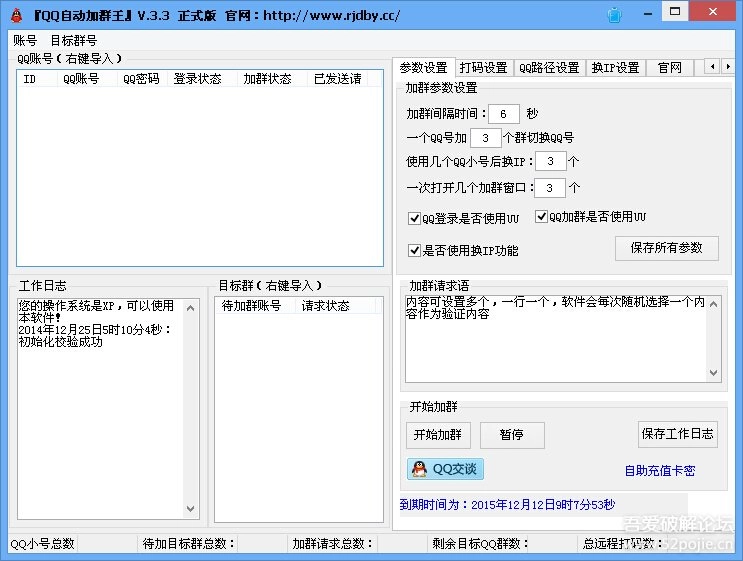Open 自助充值卡密 link
The width and height of the screenshot is (743, 561).
660,471
